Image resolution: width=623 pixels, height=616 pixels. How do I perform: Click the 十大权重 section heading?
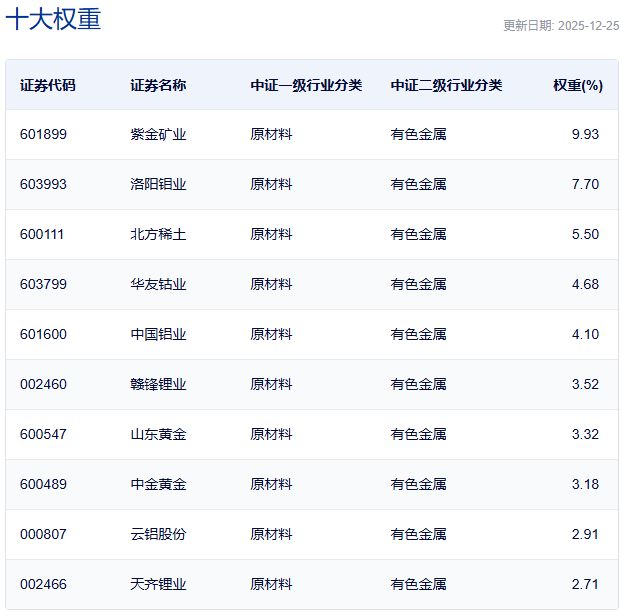pos(53,20)
